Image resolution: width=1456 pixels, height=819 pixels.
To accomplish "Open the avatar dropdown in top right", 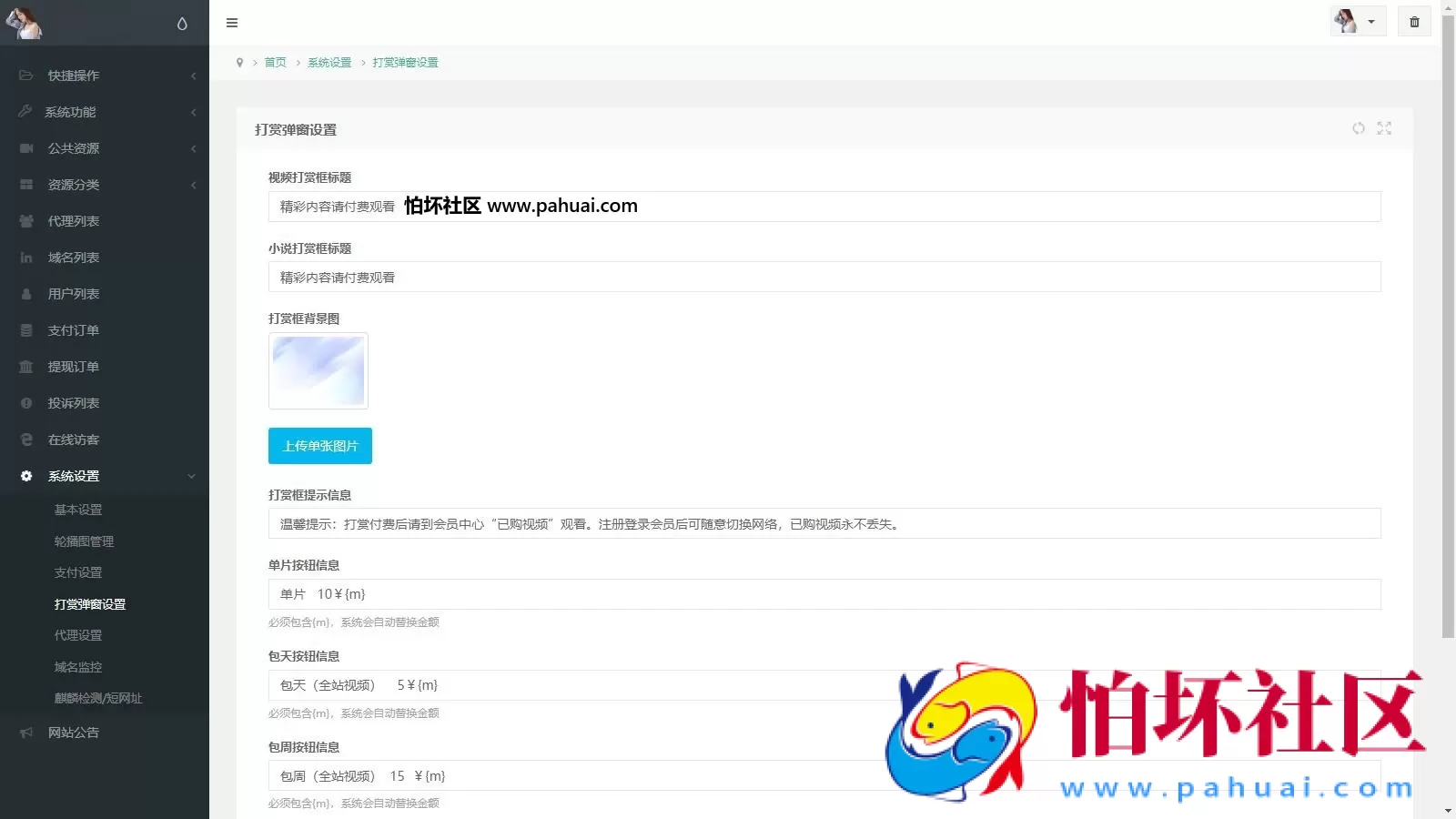I will [x=1358, y=21].
